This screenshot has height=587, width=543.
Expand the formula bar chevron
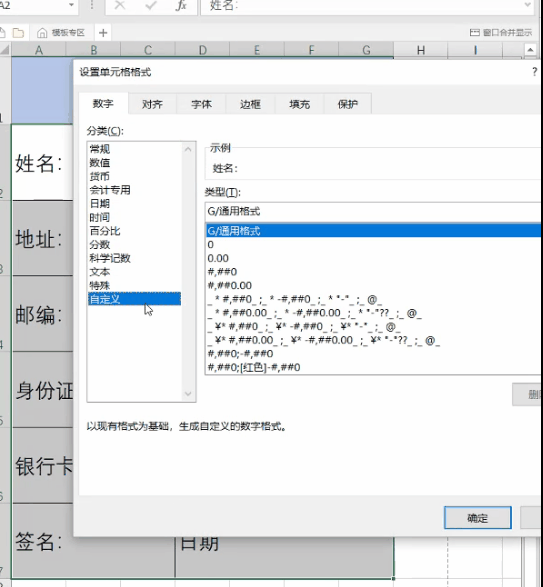tap(528, 5)
